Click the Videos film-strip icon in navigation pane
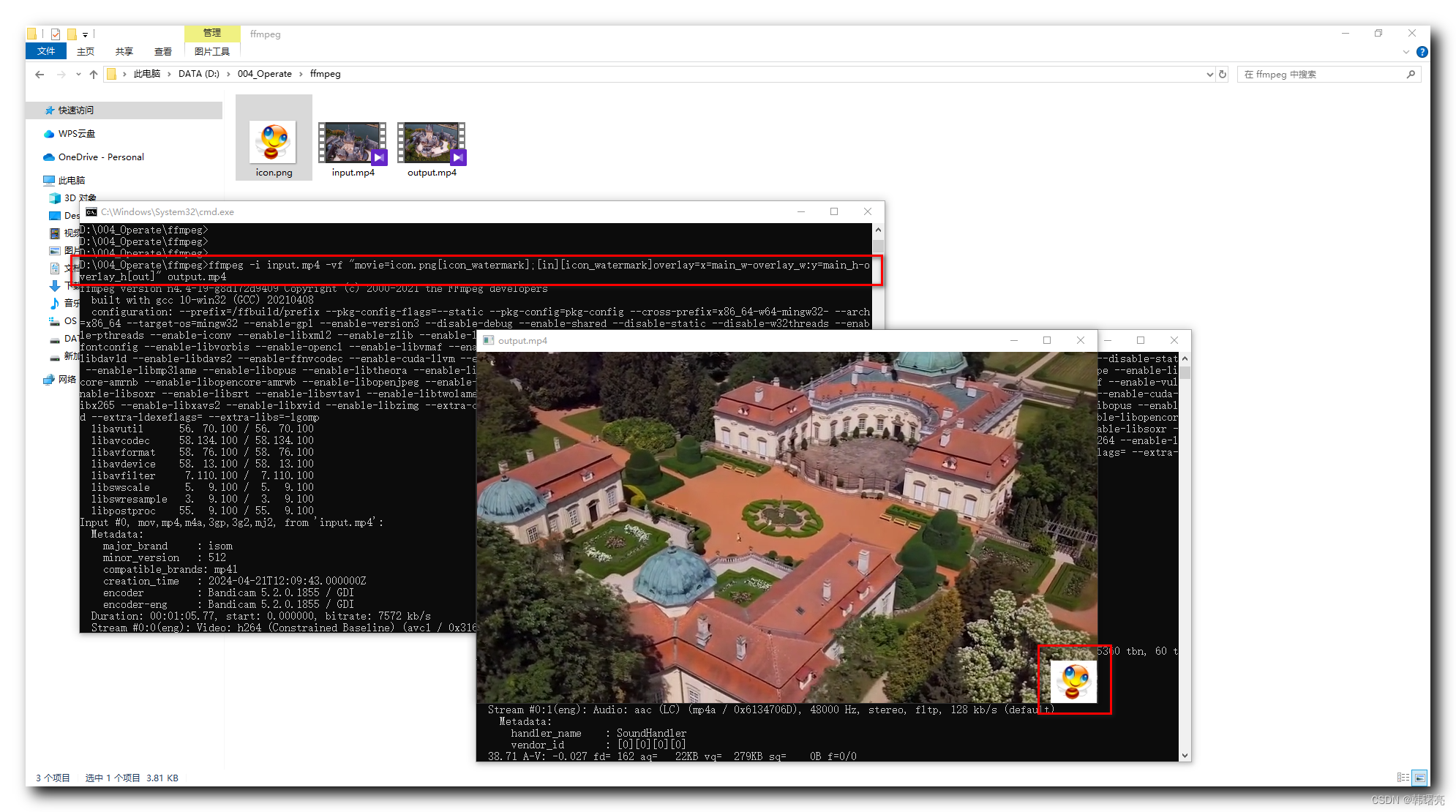 (55, 233)
